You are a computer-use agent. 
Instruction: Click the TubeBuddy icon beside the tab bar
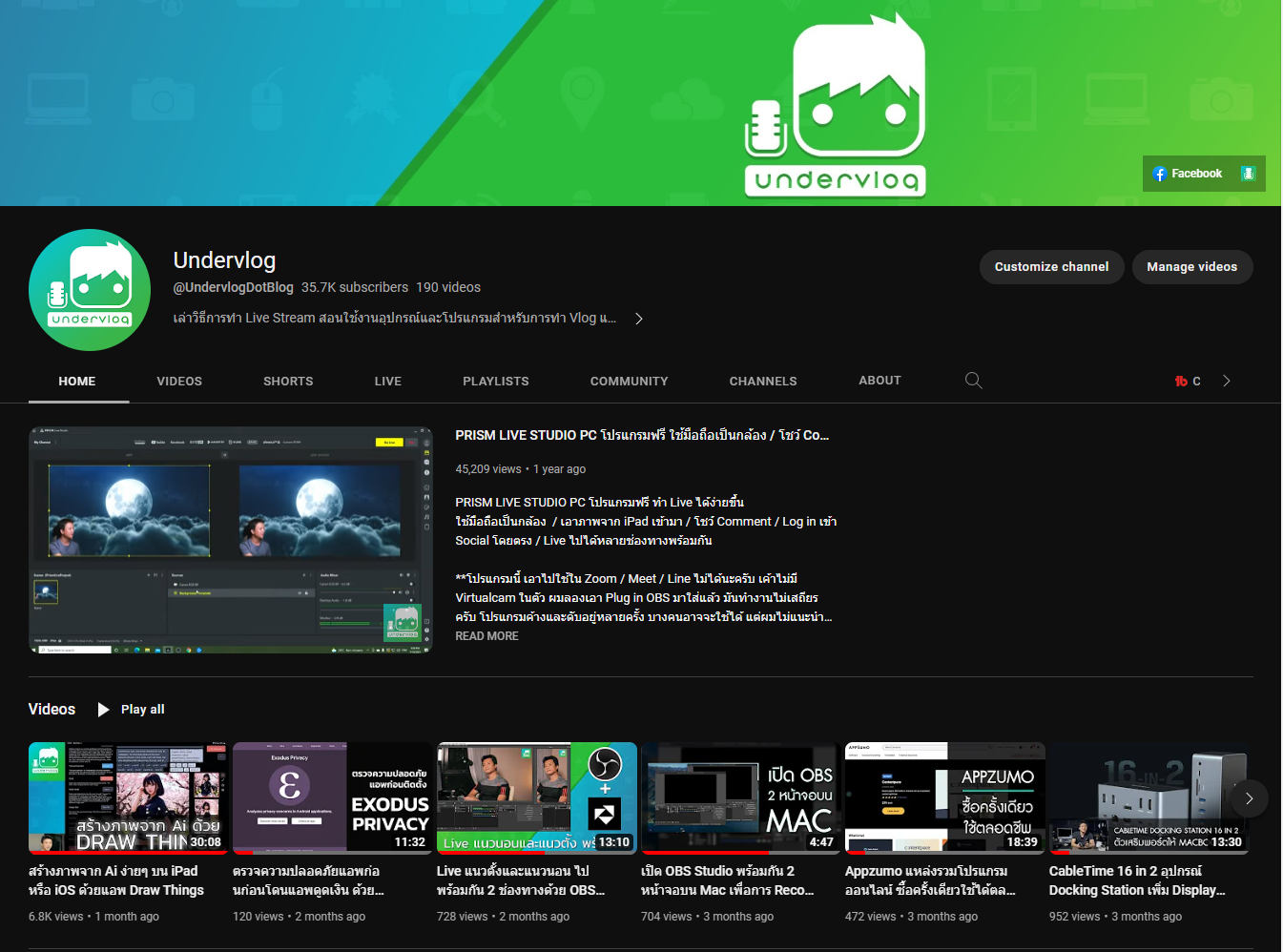point(1182,381)
